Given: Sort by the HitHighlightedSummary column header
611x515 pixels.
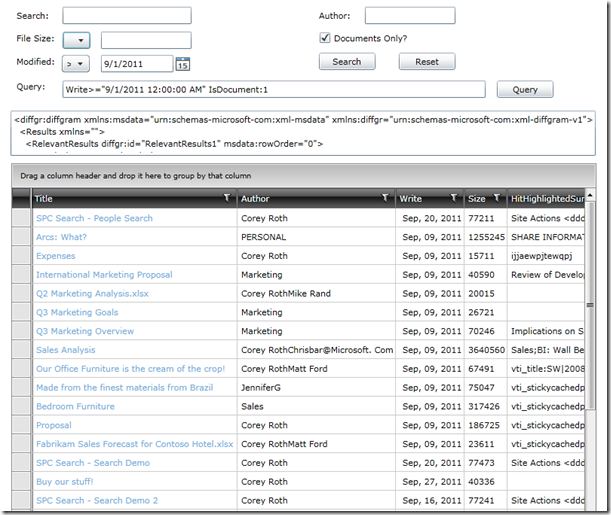Looking at the screenshot, I should click(x=547, y=199).
